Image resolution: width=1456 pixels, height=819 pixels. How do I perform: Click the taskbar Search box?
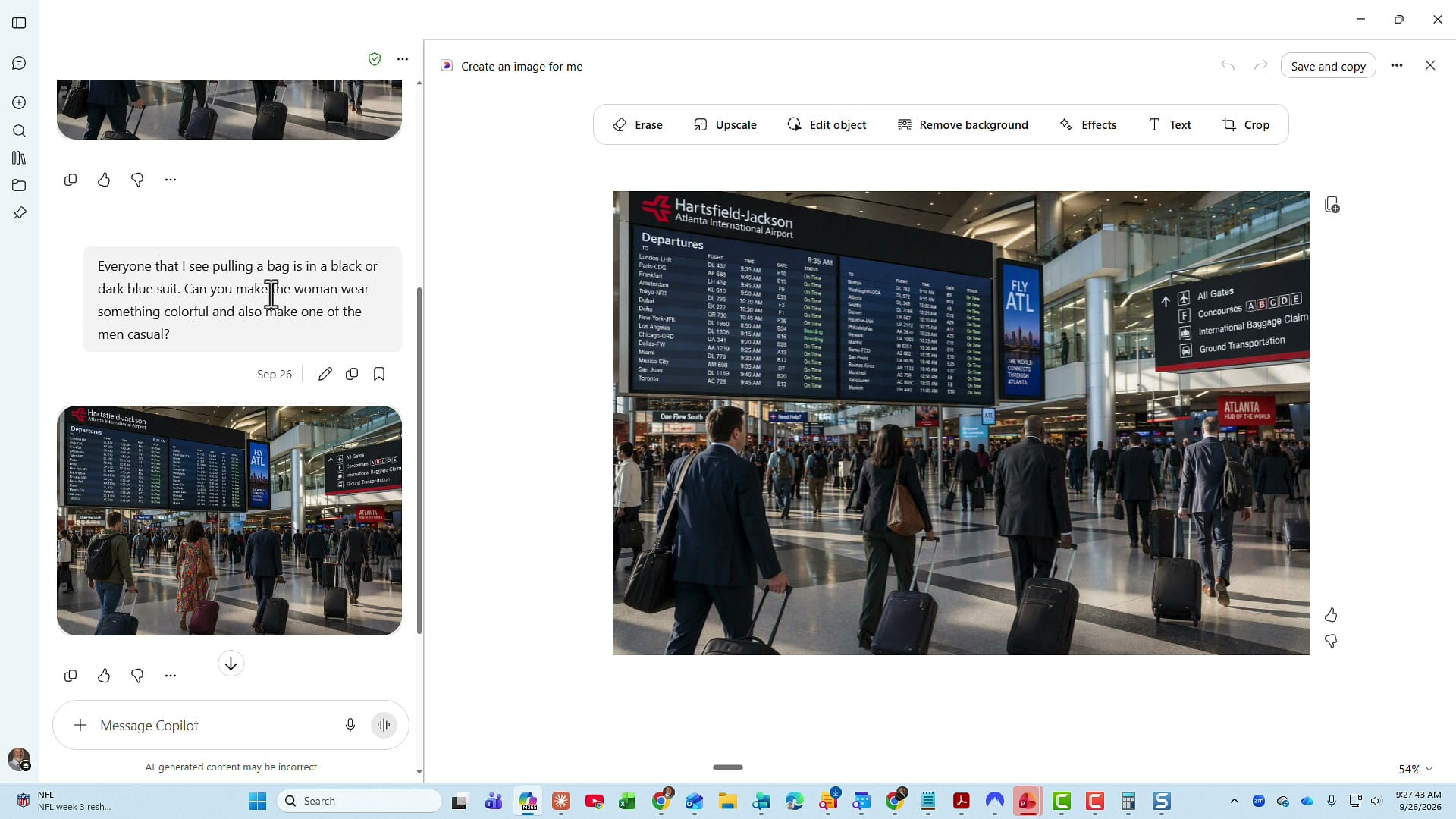pos(359,801)
